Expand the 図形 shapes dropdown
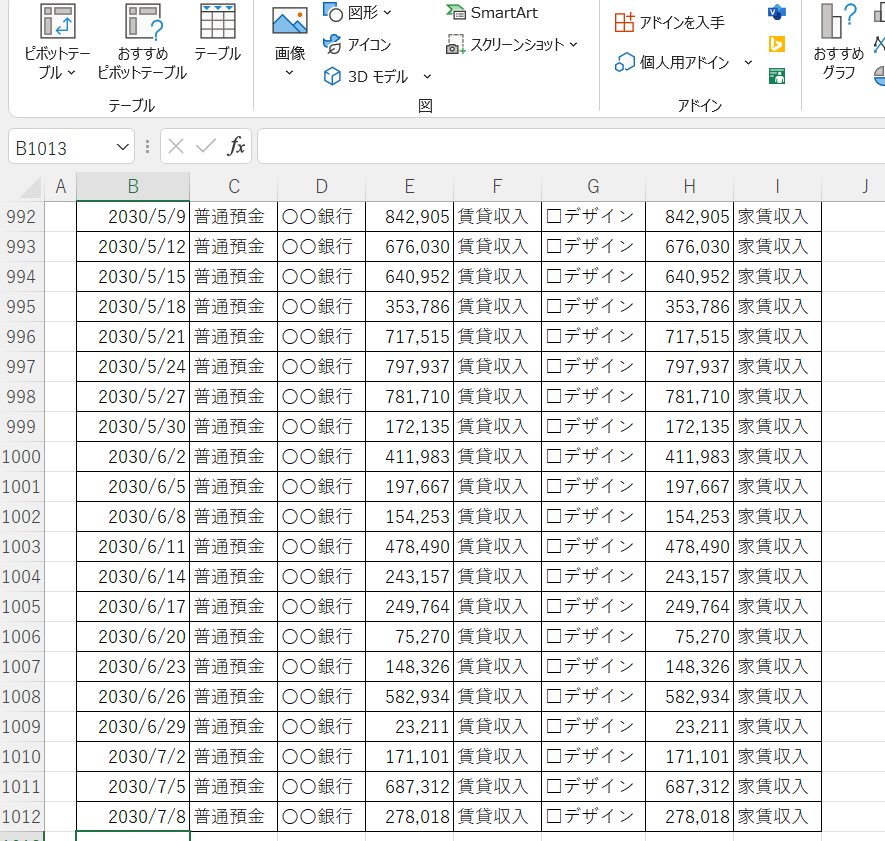The image size is (885, 841). [388, 12]
